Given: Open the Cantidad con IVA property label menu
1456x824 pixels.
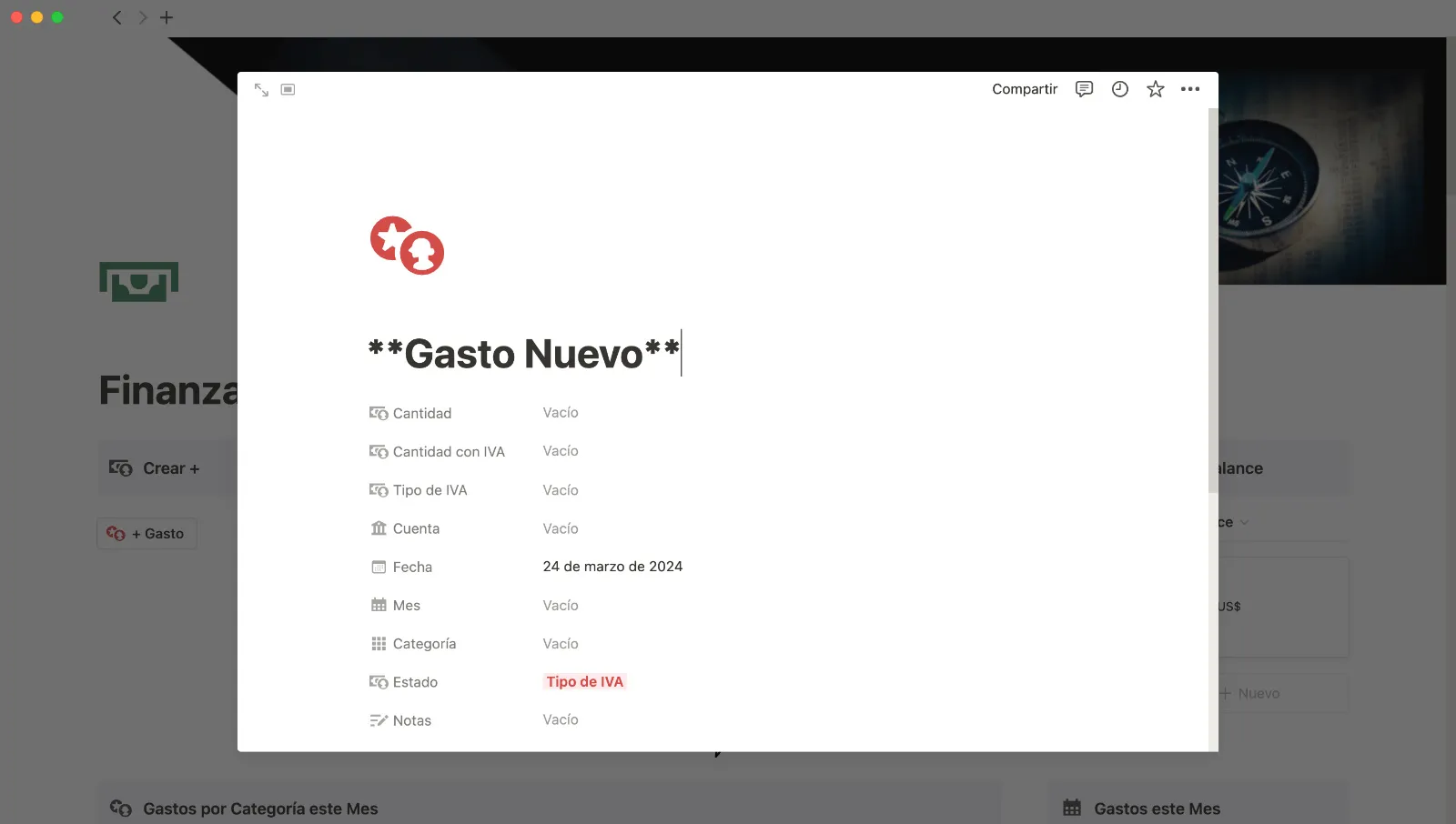Looking at the screenshot, I should click(x=449, y=452).
